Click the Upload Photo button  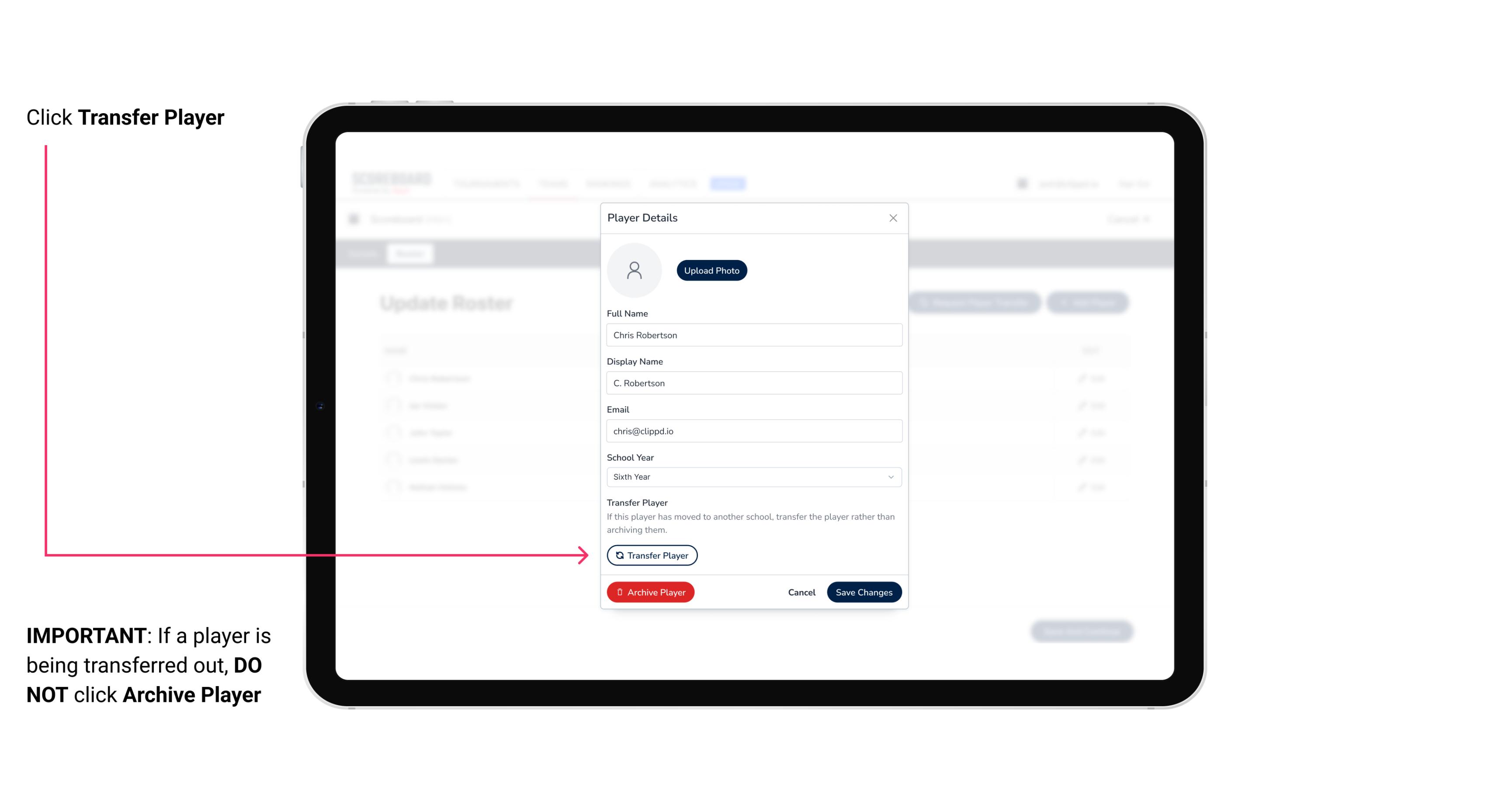point(712,270)
